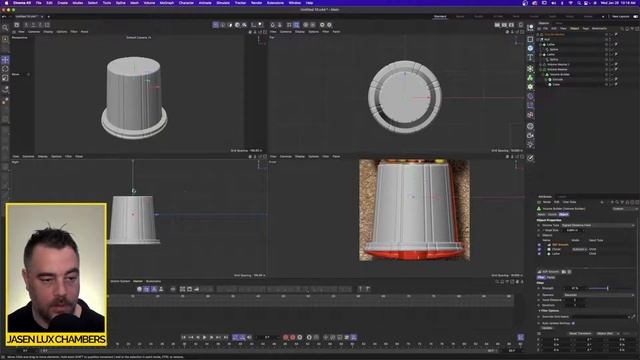Toggle SDF Smooth checkbox in Objects list
This screenshot has width=640, height=360.
[539, 244]
